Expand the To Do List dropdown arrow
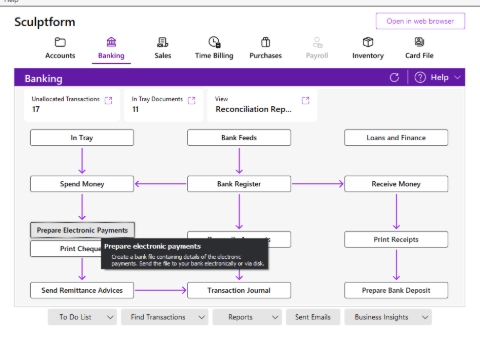The height and width of the screenshot is (360, 480). click(110, 317)
